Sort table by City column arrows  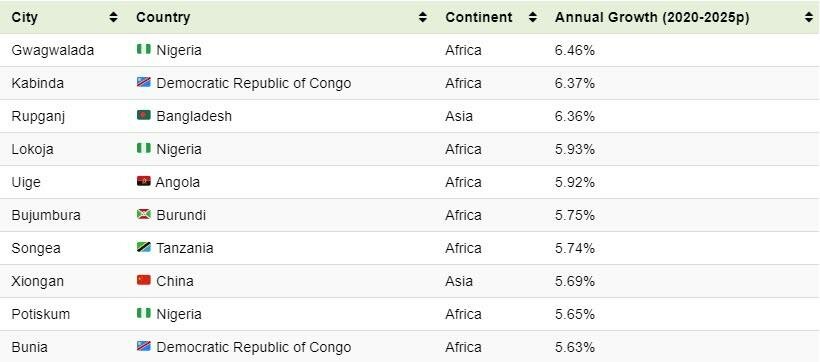(113, 17)
